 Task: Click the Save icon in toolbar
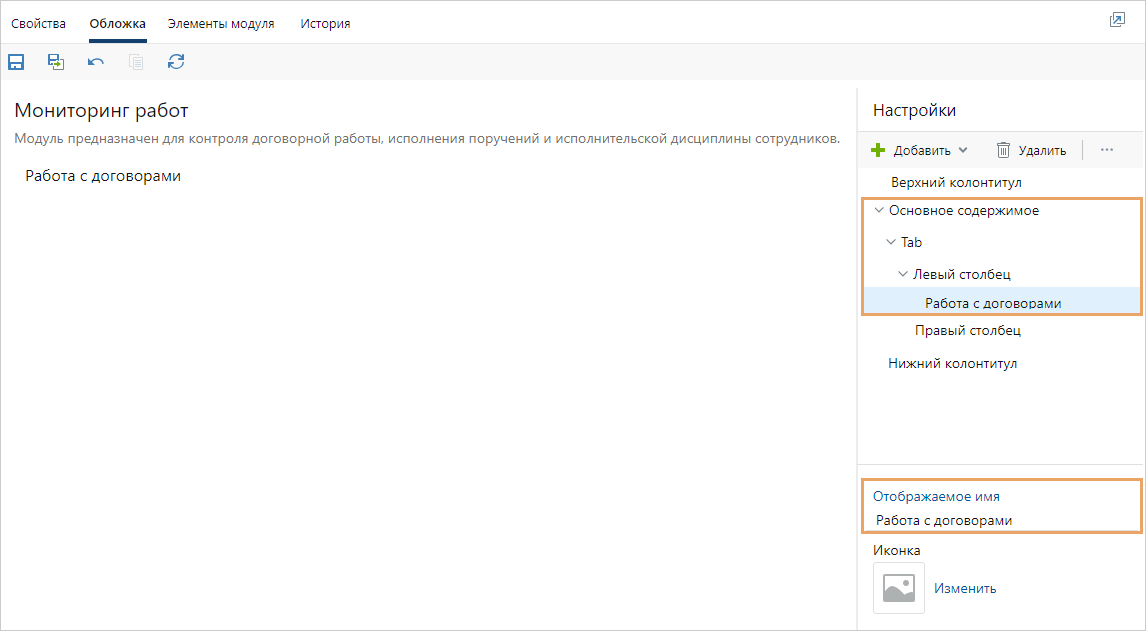click(16, 62)
